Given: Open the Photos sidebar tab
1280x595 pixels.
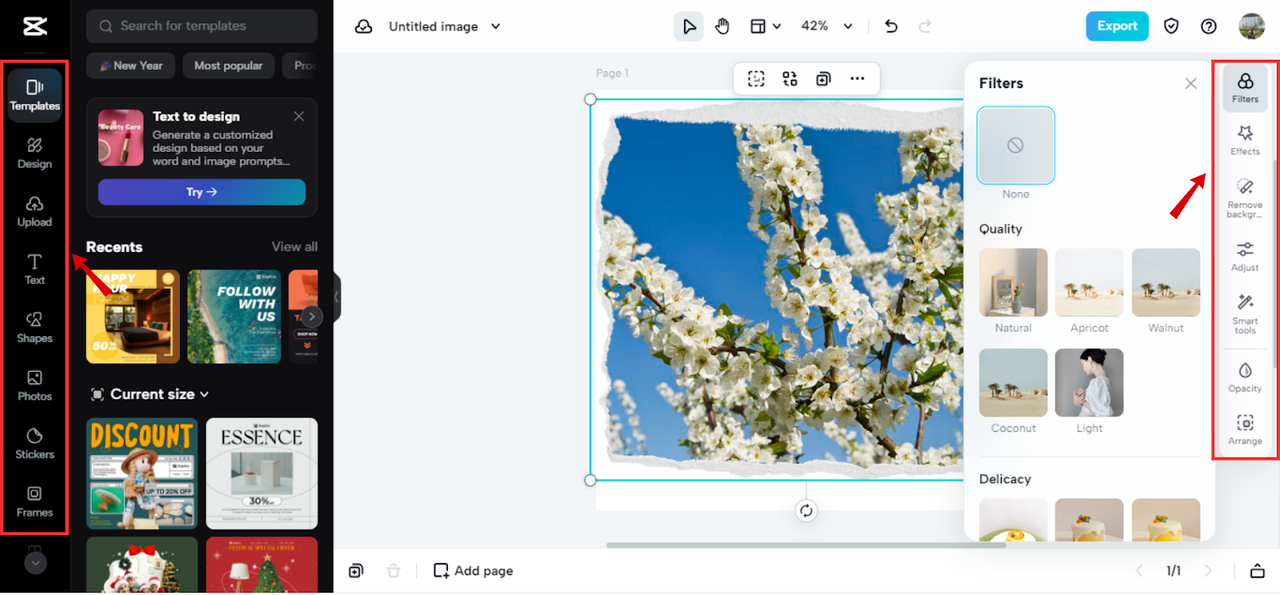Looking at the screenshot, I should 34,385.
